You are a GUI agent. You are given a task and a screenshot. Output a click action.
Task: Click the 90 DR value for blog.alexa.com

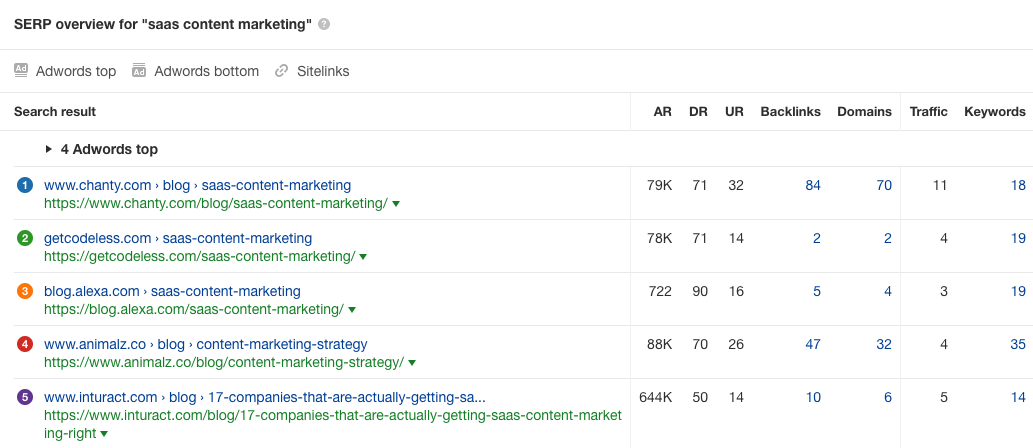pos(698,291)
